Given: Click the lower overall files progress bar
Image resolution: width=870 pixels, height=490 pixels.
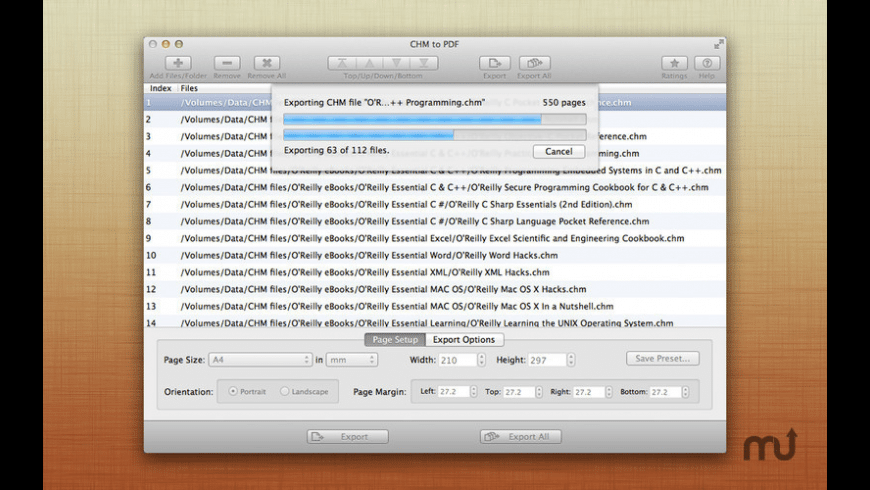Looking at the screenshot, I should coord(434,134).
